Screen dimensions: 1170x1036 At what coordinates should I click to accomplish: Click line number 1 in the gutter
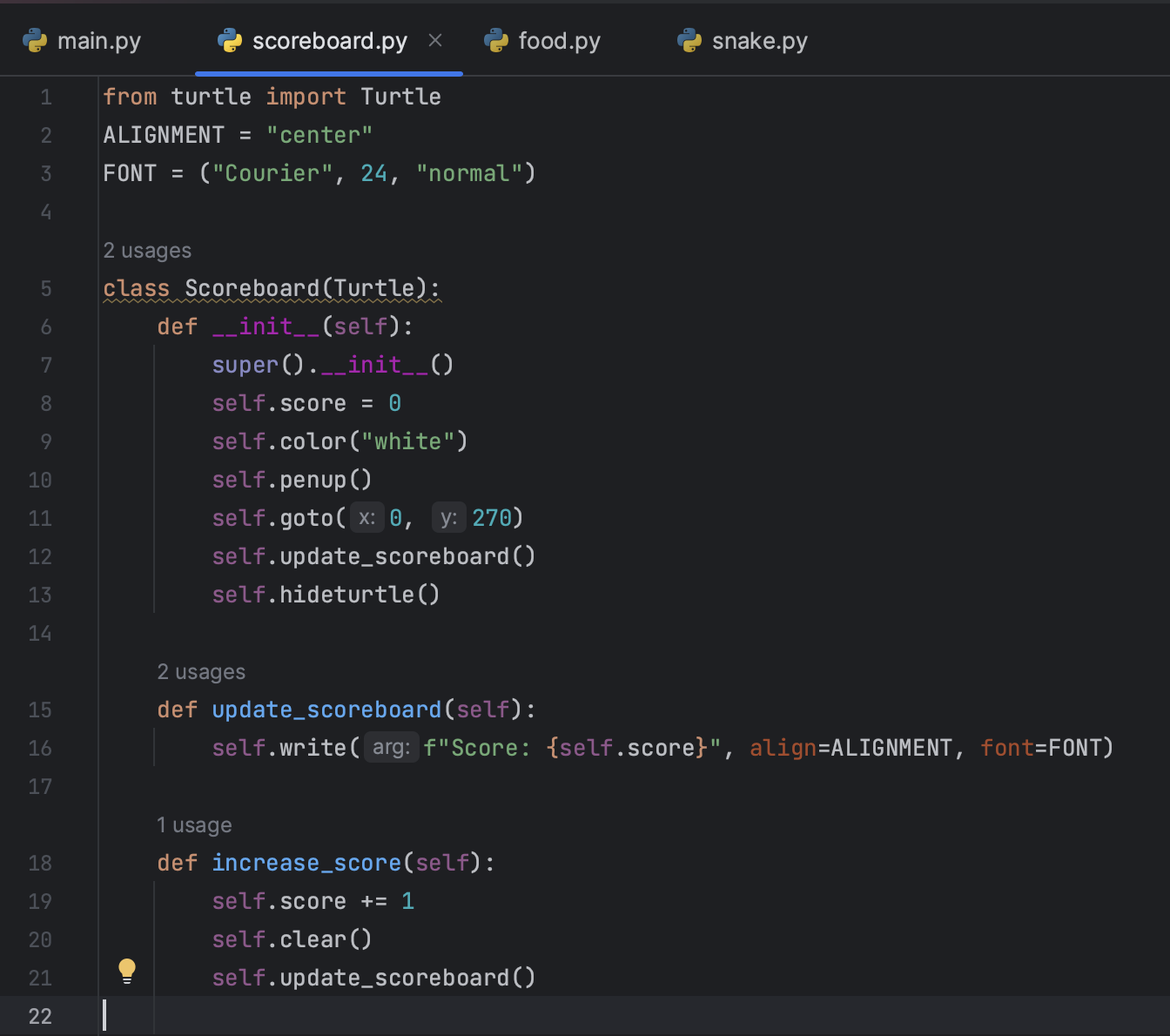46,97
